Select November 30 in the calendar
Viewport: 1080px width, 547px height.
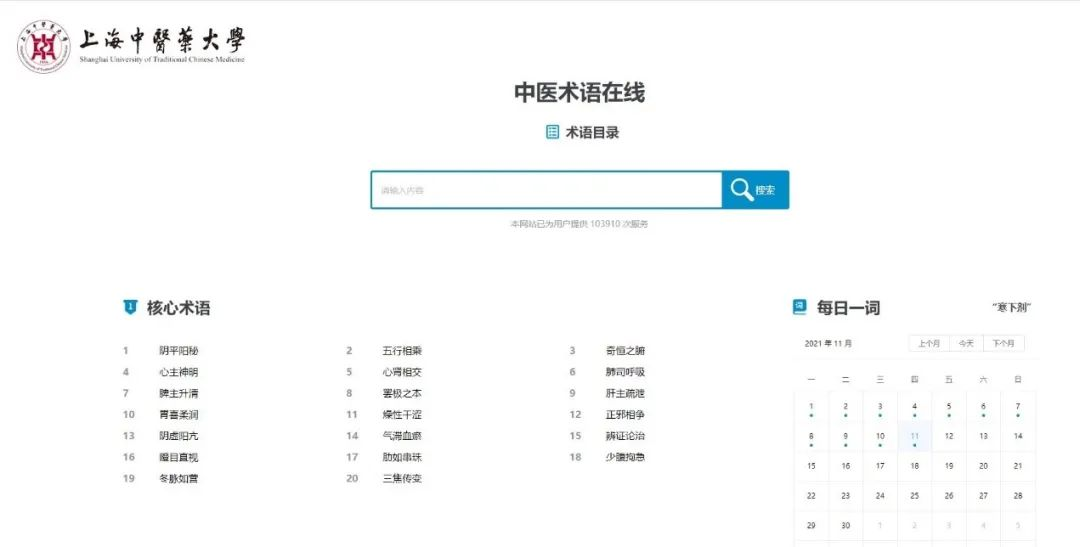coord(845,525)
